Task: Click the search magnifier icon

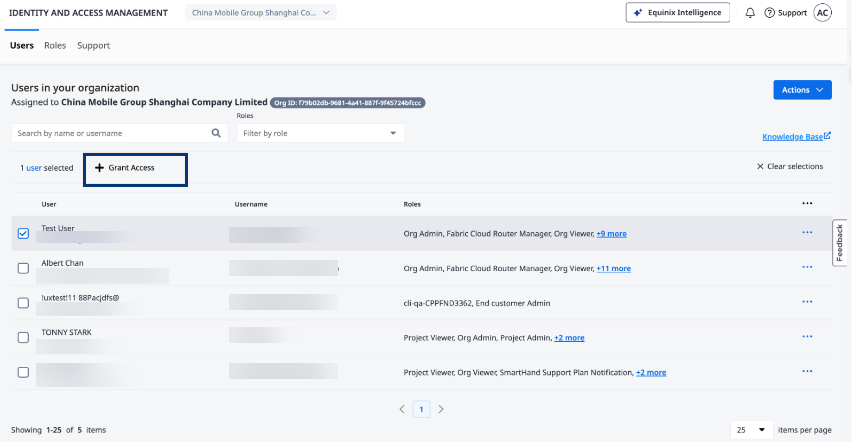Action: pyautogui.click(x=216, y=133)
